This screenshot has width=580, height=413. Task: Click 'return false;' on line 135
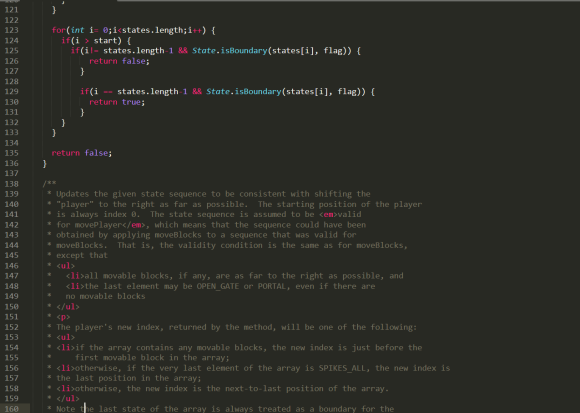point(82,153)
